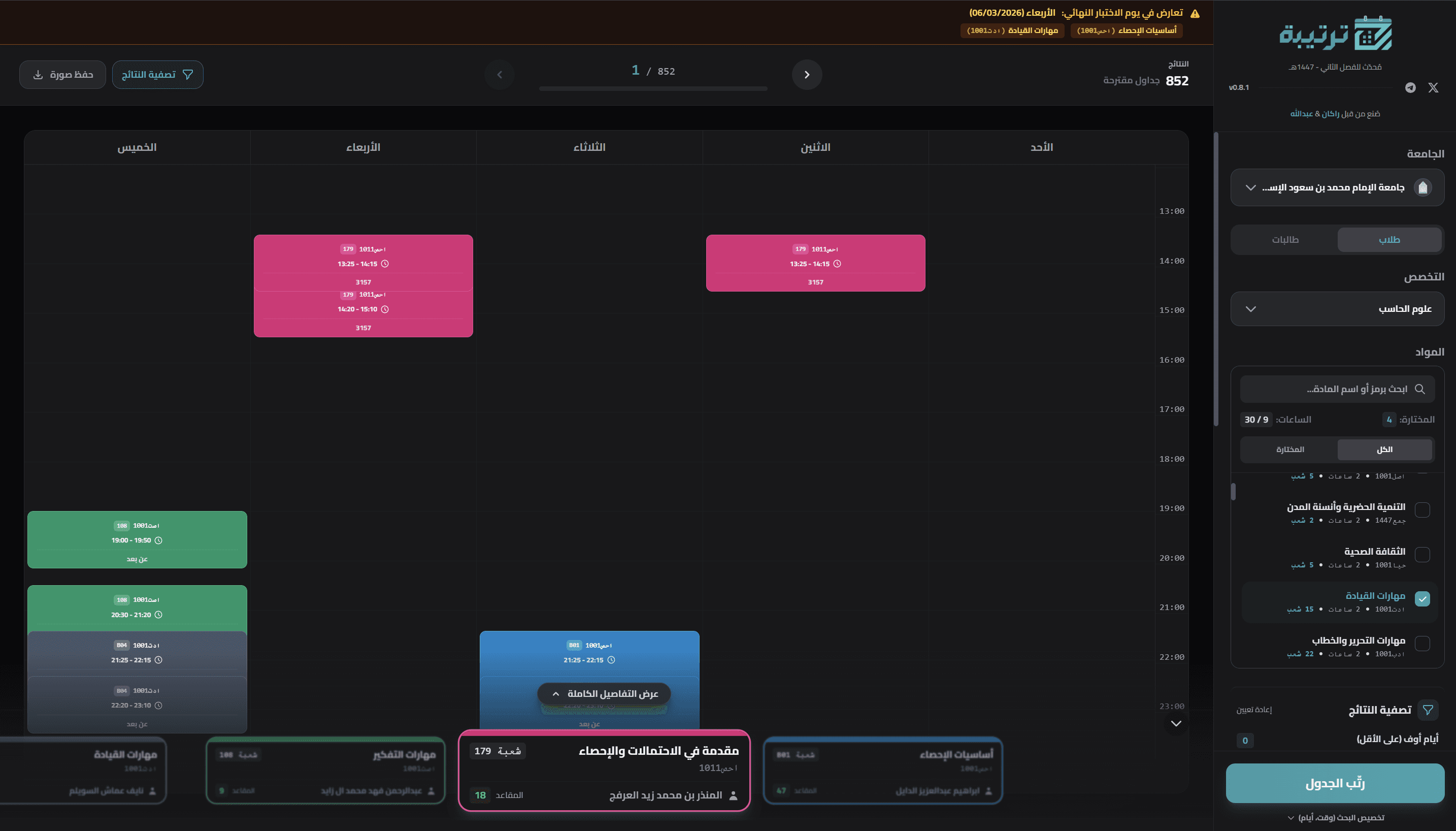Focus the course search field ابحث برمز
Image resolution: width=1456 pixels, height=831 pixels.
(x=1337, y=389)
